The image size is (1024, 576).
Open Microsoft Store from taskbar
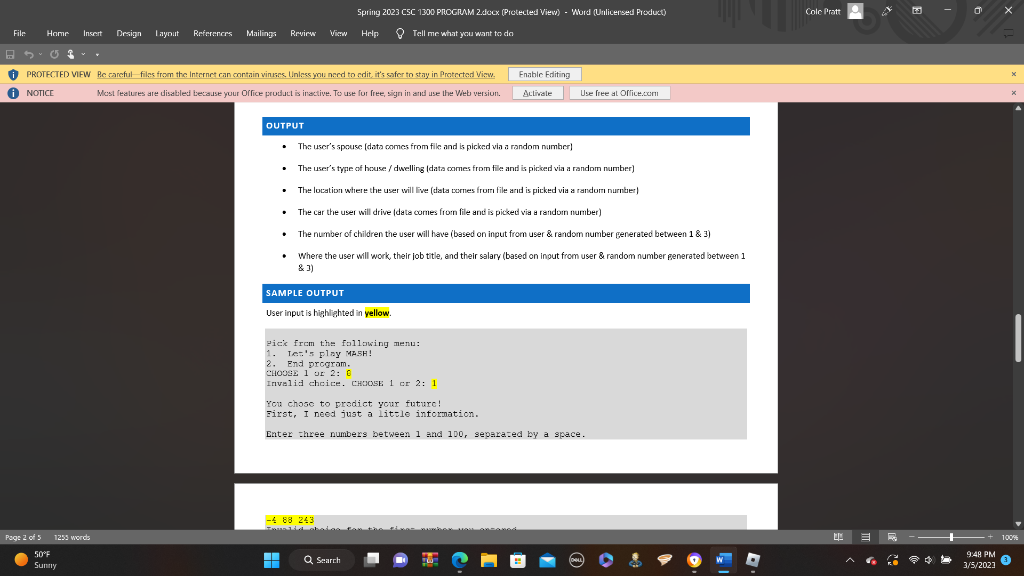[518, 560]
